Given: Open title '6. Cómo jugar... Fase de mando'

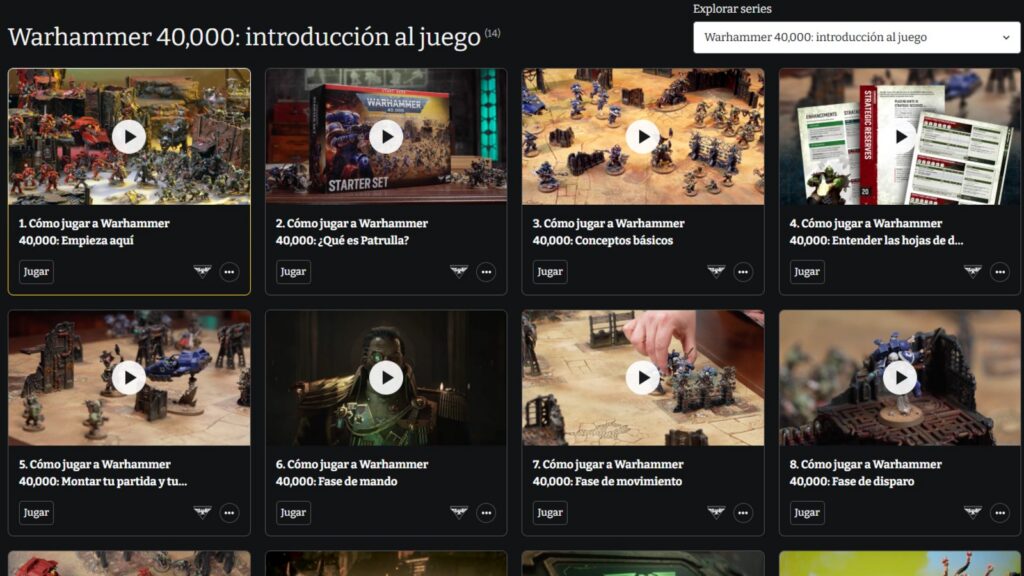Looking at the screenshot, I should 351,473.
